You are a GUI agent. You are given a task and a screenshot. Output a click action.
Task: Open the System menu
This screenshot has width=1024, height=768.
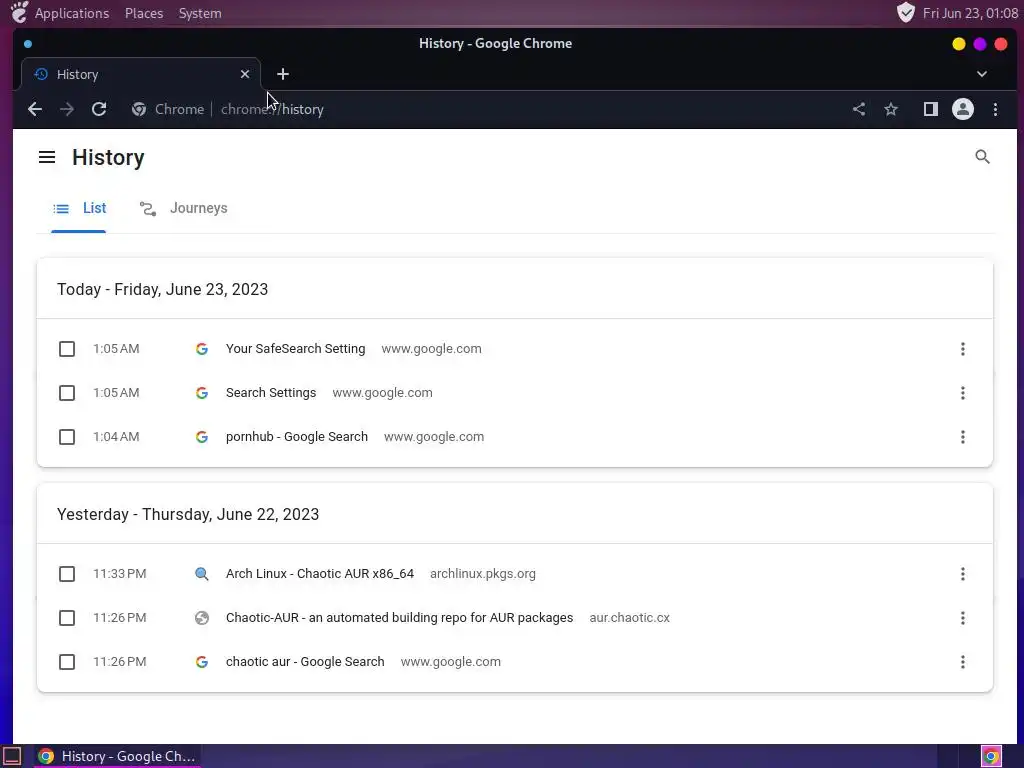[200, 13]
